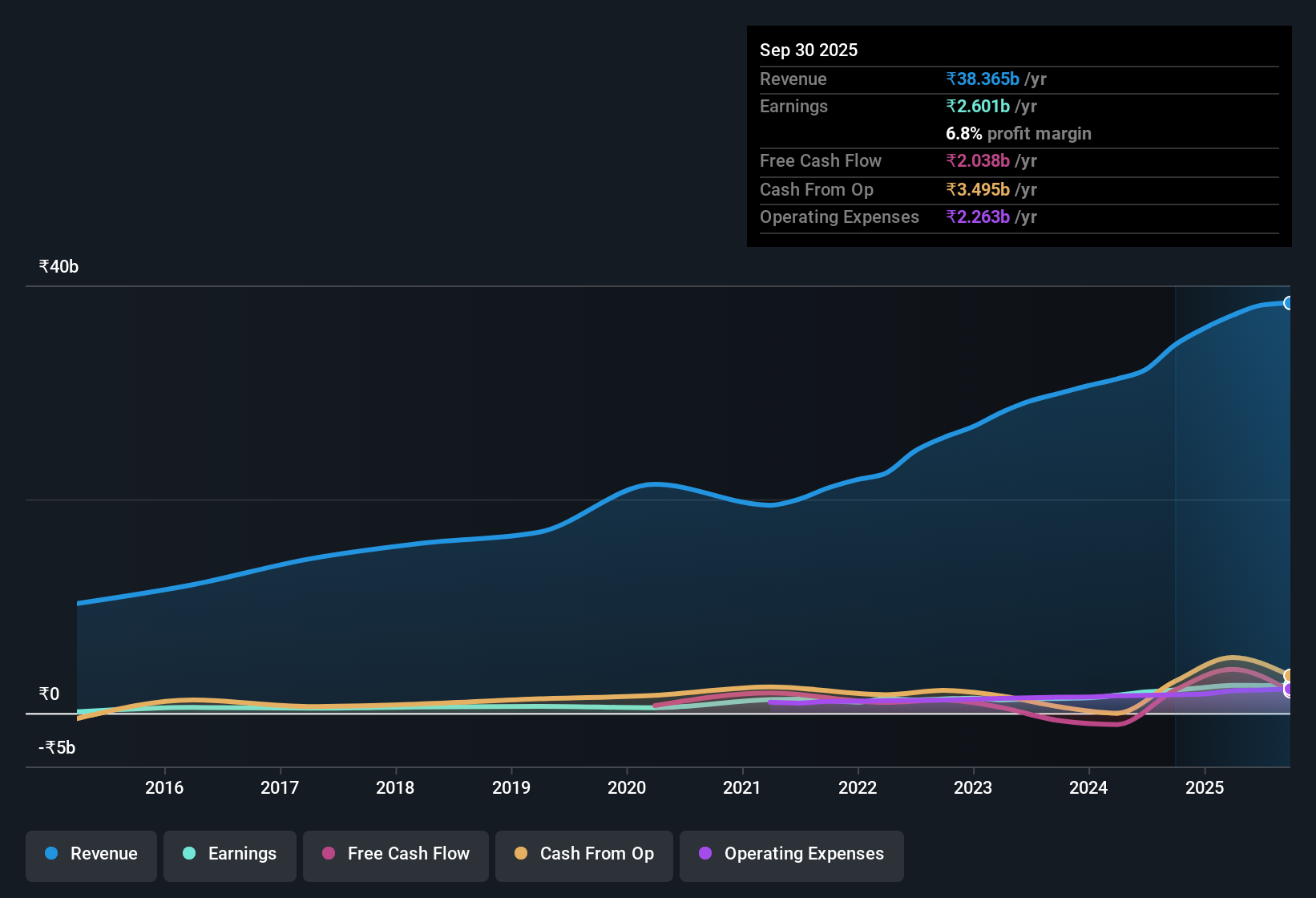Click the Cash From Op legend button

point(583,855)
